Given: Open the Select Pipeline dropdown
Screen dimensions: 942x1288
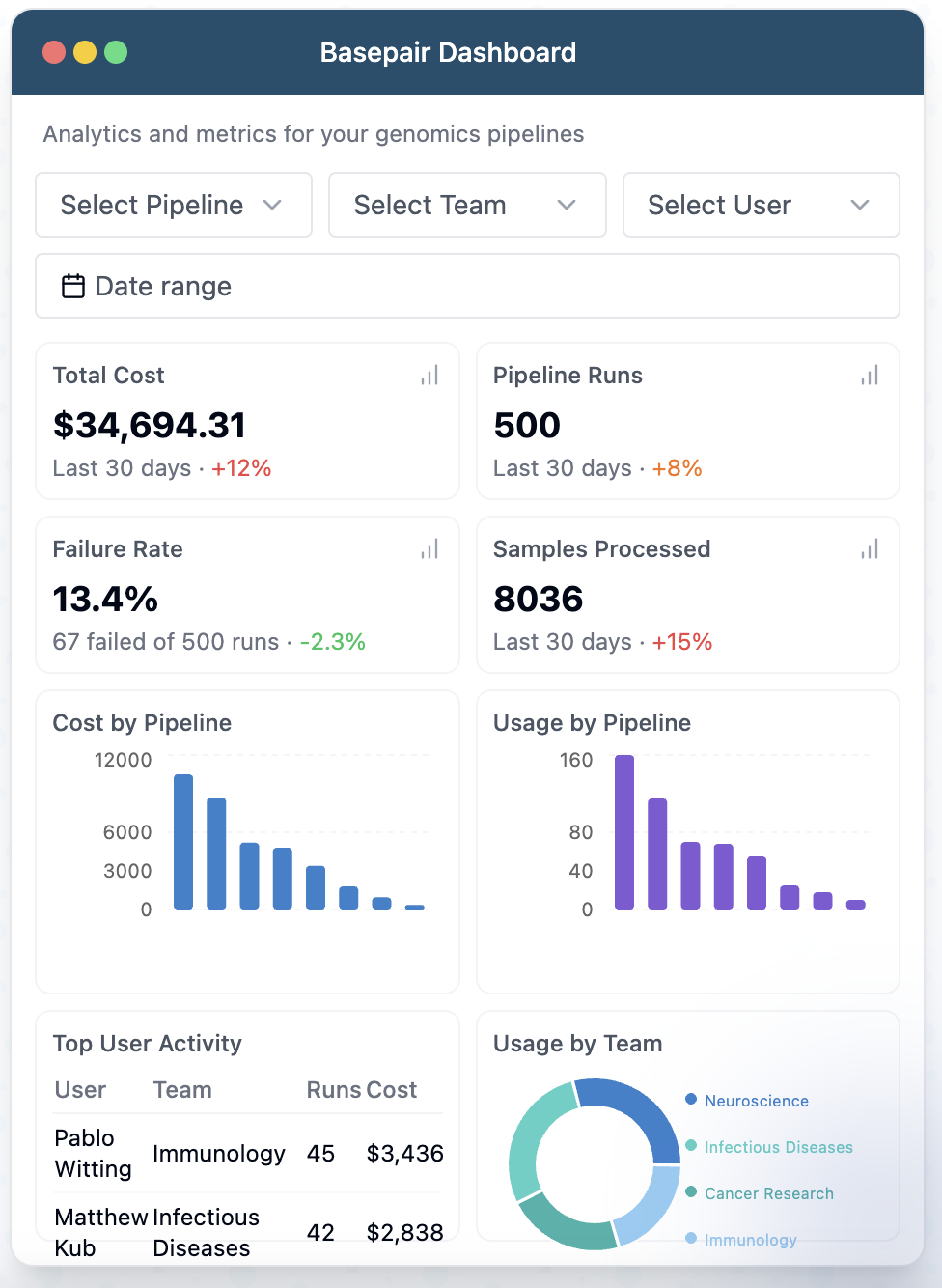Looking at the screenshot, I should tap(173, 205).
